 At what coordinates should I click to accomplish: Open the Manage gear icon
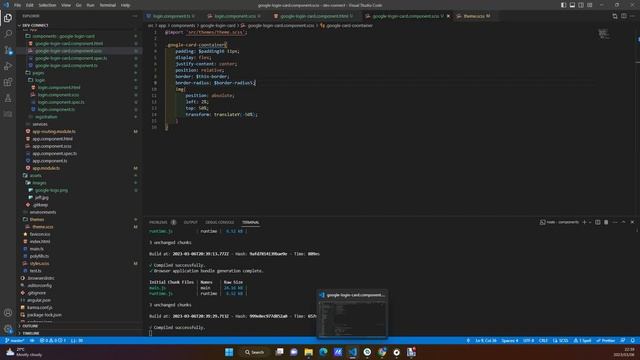pos(8,329)
